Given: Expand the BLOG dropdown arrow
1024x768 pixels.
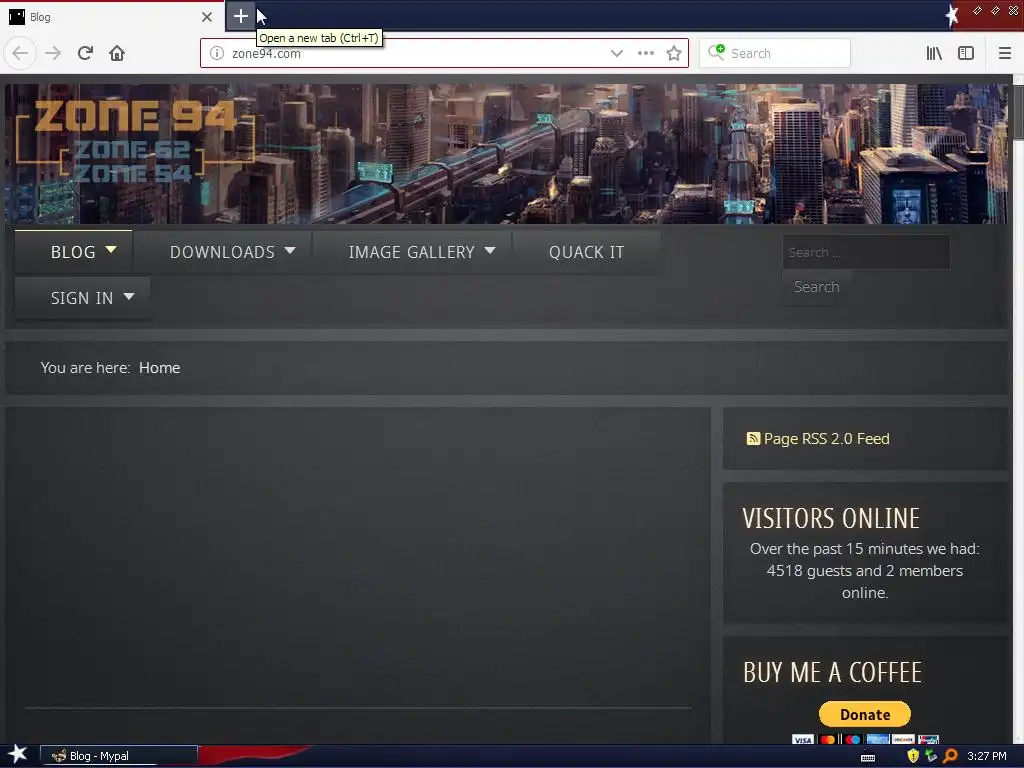Looking at the screenshot, I should (111, 249).
